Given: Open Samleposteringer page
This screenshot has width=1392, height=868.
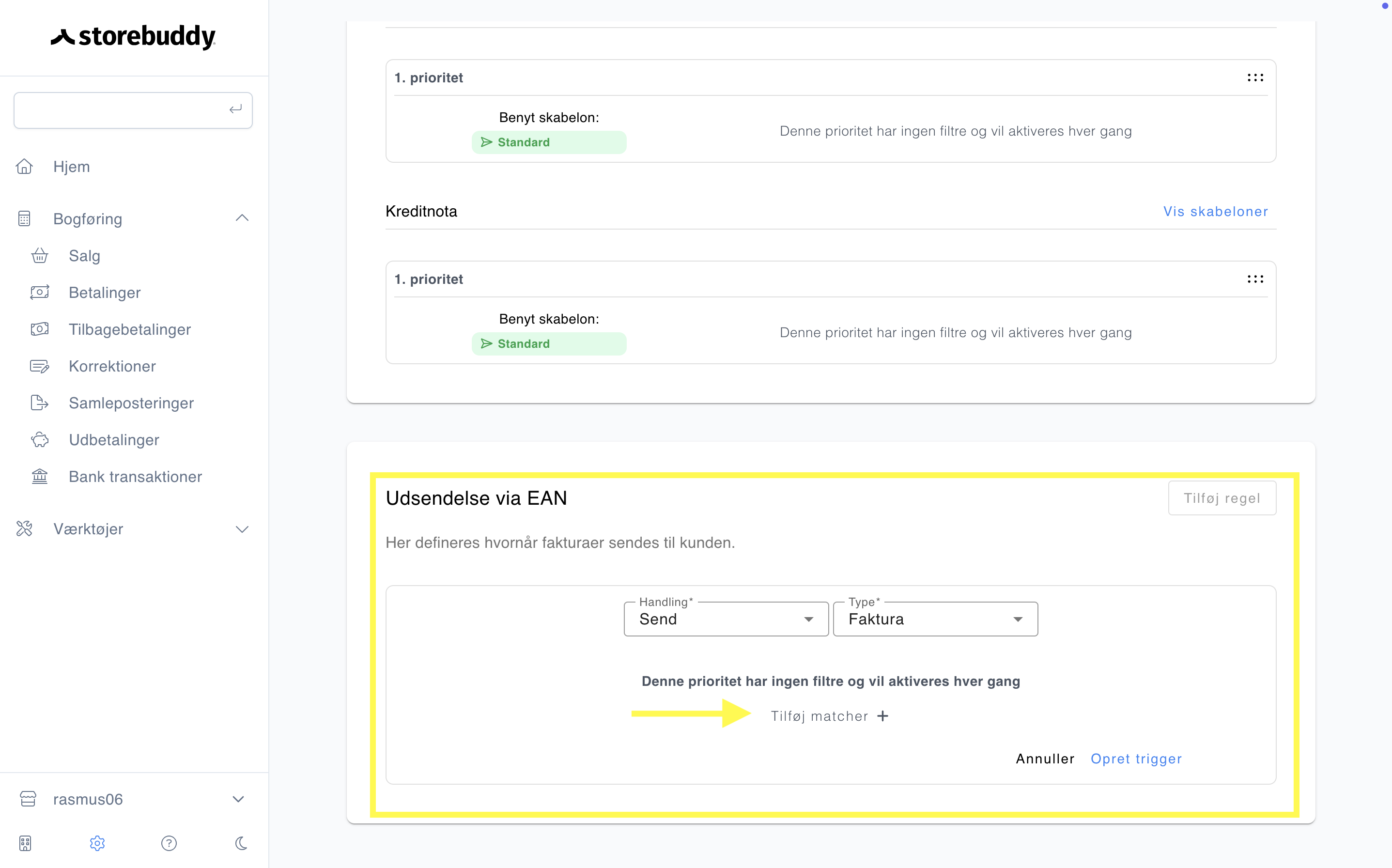Looking at the screenshot, I should (131, 403).
